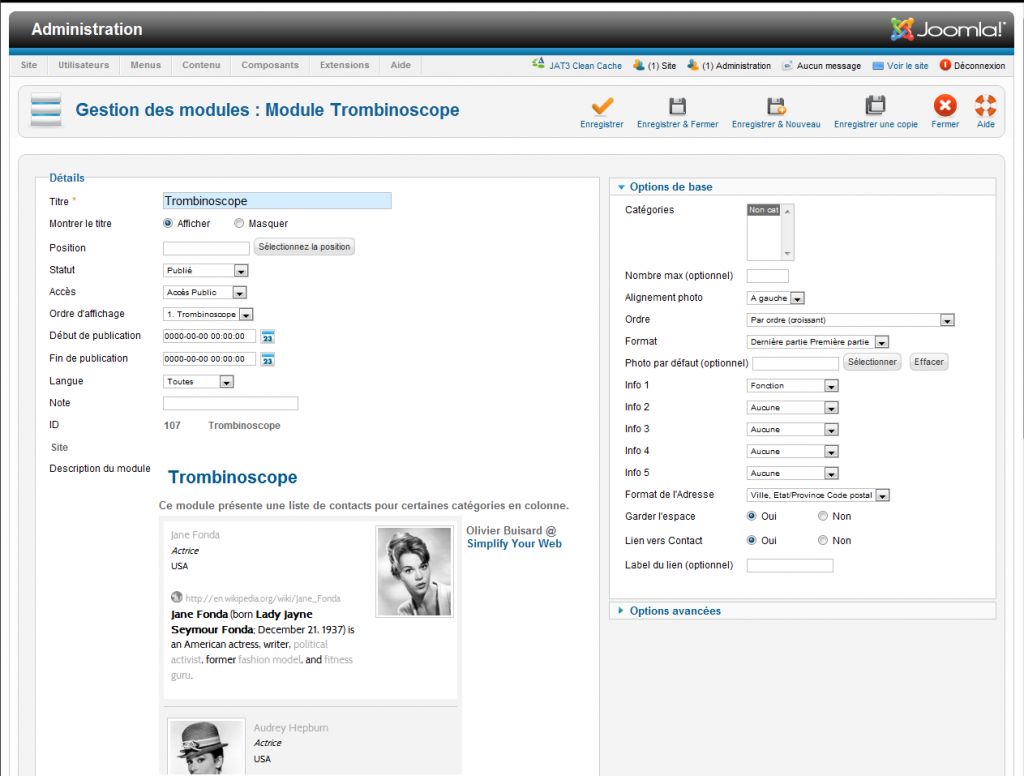The width and height of the screenshot is (1024, 776).
Task: Open the Statut dropdown
Action: (x=206, y=270)
